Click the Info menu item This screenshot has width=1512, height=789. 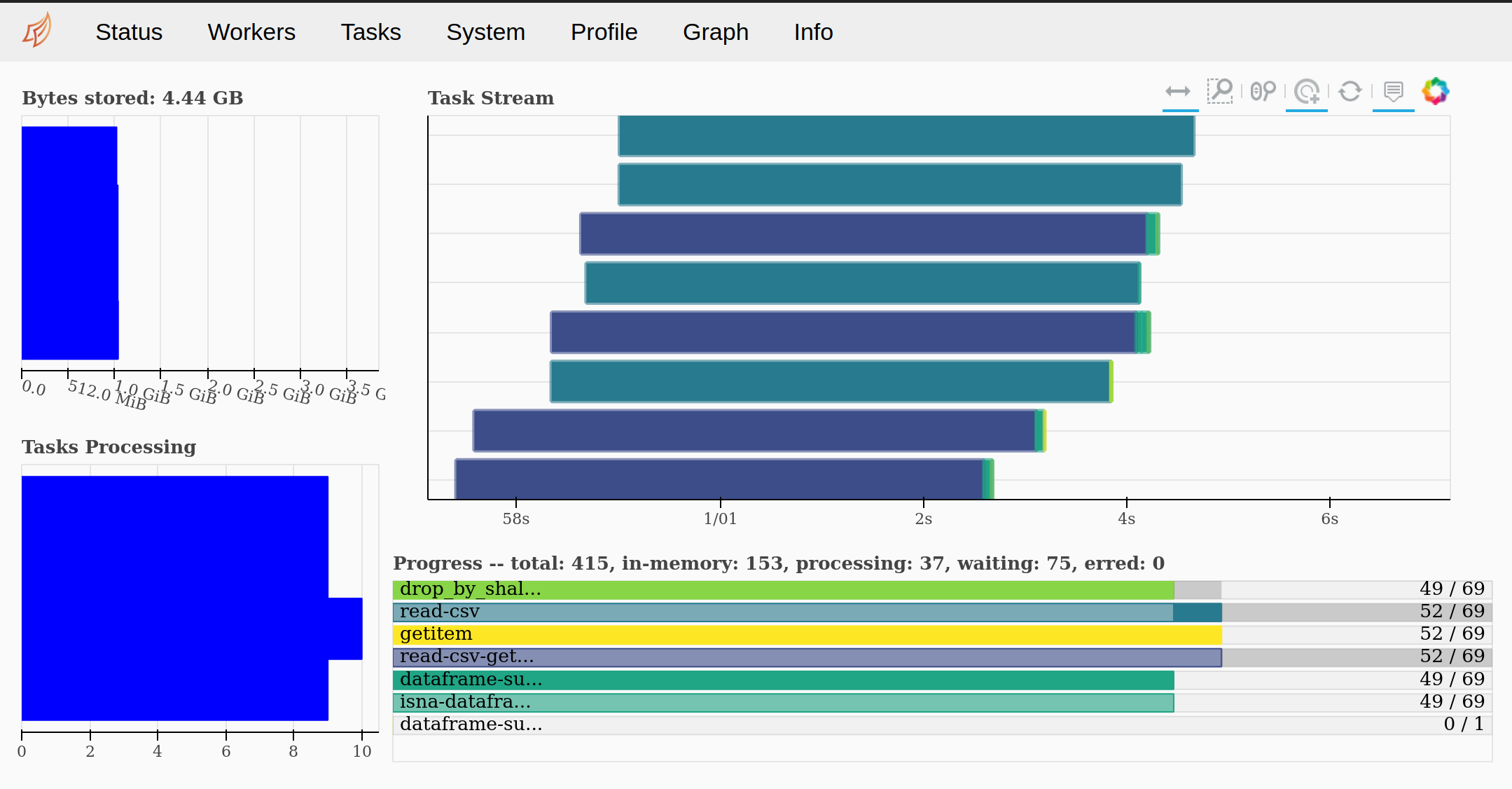(813, 32)
